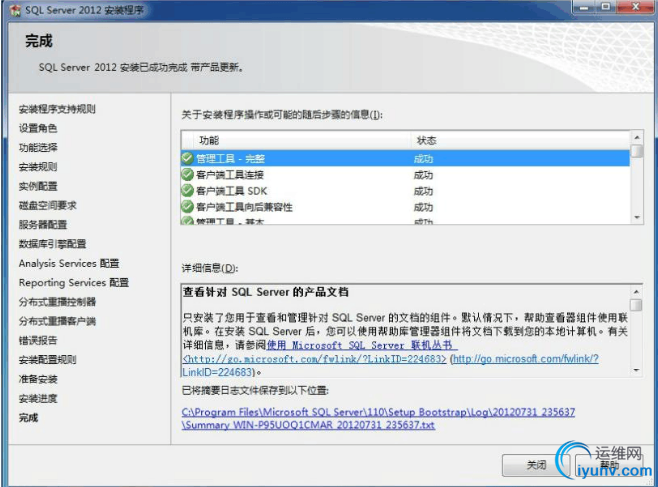Click details box scrollbar down arrow
The width and height of the screenshot is (658, 487).
click(636, 370)
